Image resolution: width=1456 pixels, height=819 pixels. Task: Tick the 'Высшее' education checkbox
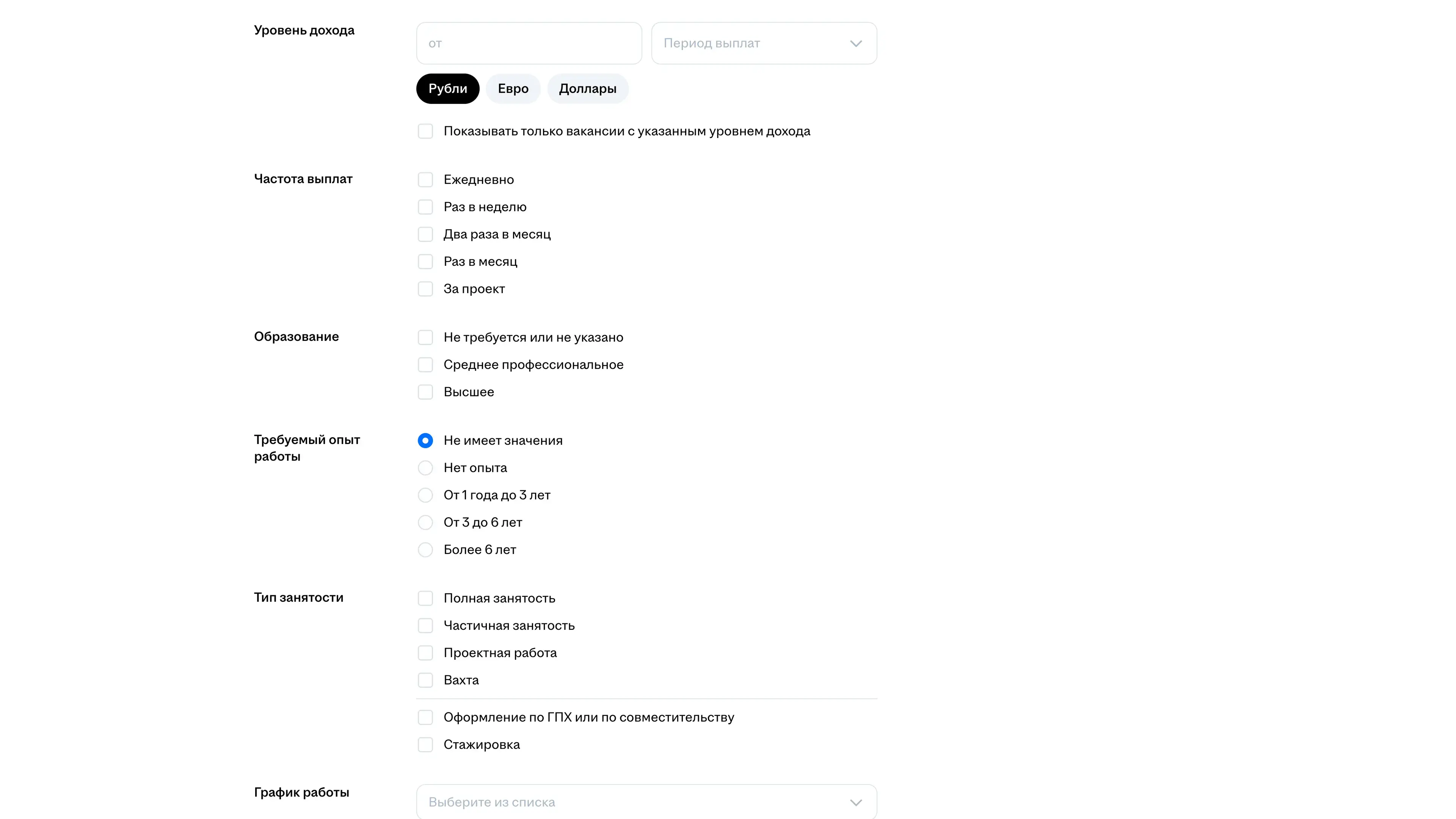425,392
